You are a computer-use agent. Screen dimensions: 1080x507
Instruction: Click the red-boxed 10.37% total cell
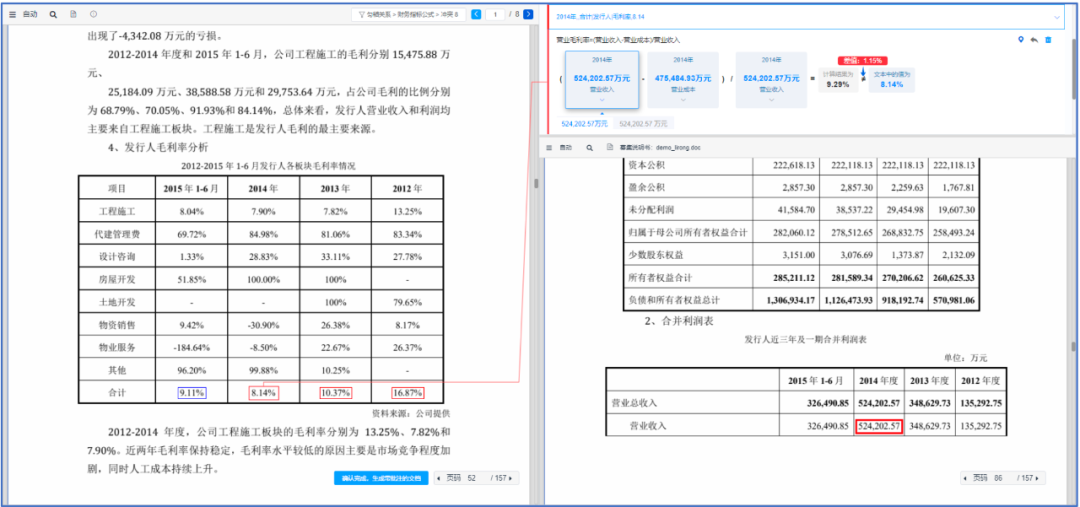tap(335, 393)
